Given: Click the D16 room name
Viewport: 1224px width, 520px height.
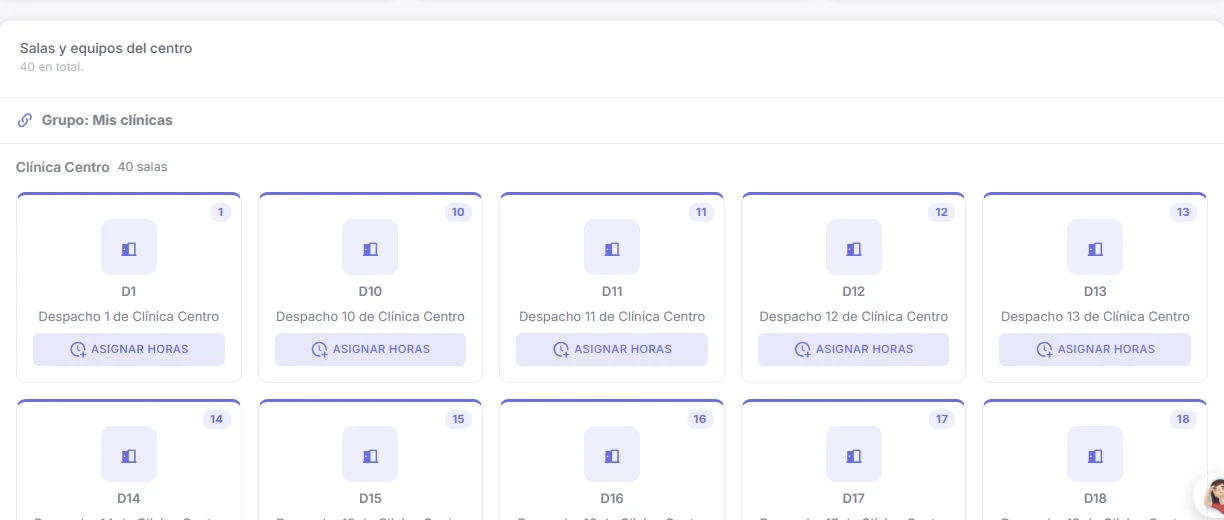Looking at the screenshot, I should (612, 499).
